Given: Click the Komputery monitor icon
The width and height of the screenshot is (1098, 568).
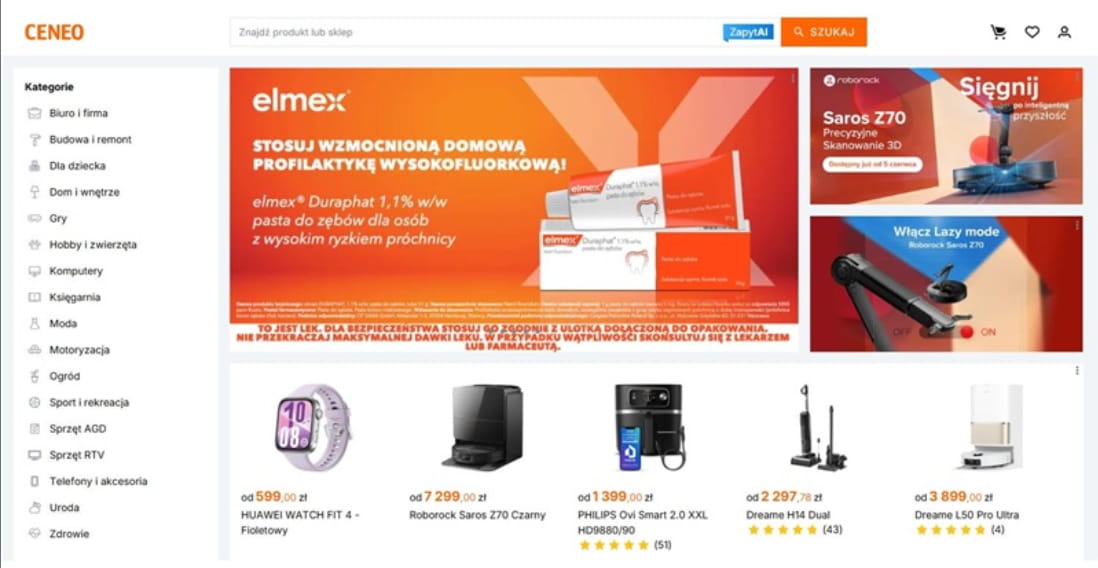Looking at the screenshot, I should (x=34, y=271).
